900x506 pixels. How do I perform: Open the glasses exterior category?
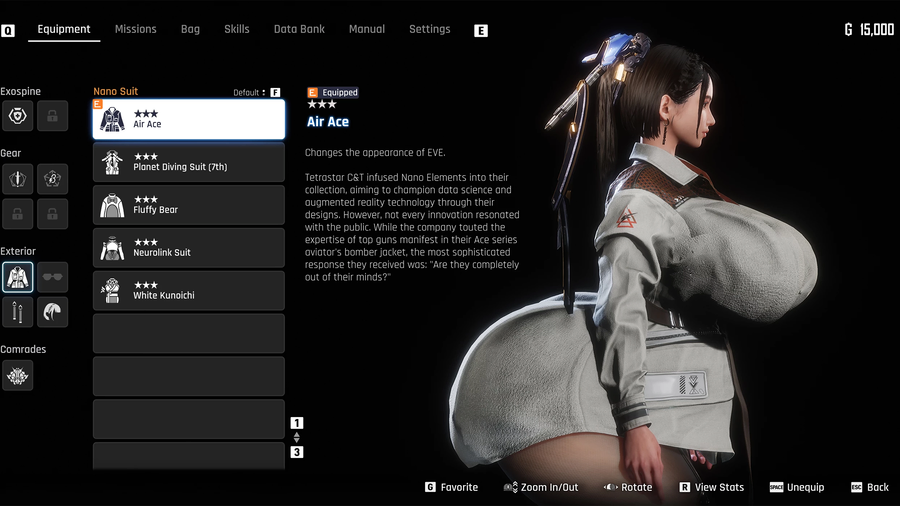(52, 277)
